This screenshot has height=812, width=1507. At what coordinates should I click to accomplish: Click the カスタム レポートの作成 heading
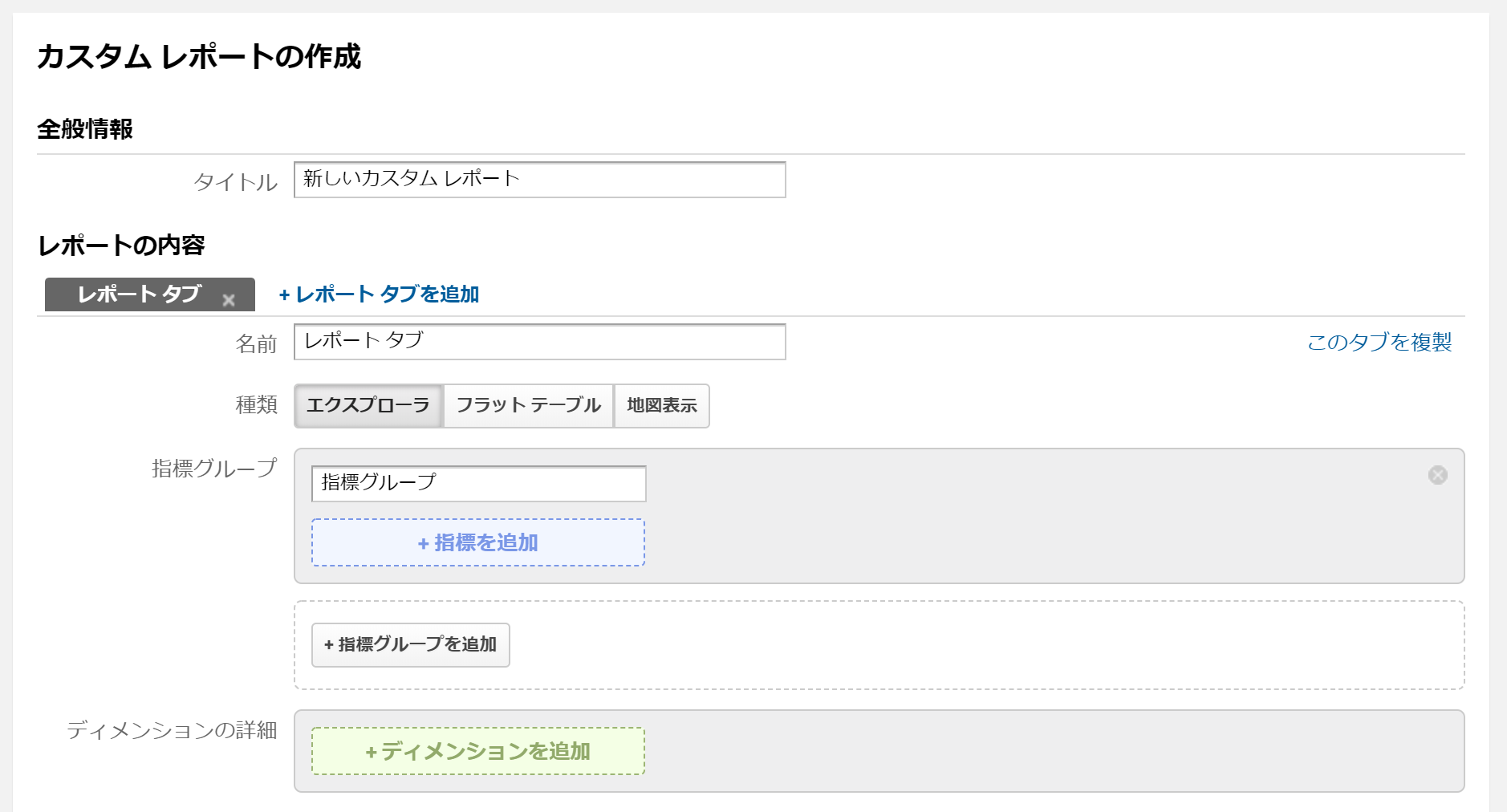pos(199,56)
